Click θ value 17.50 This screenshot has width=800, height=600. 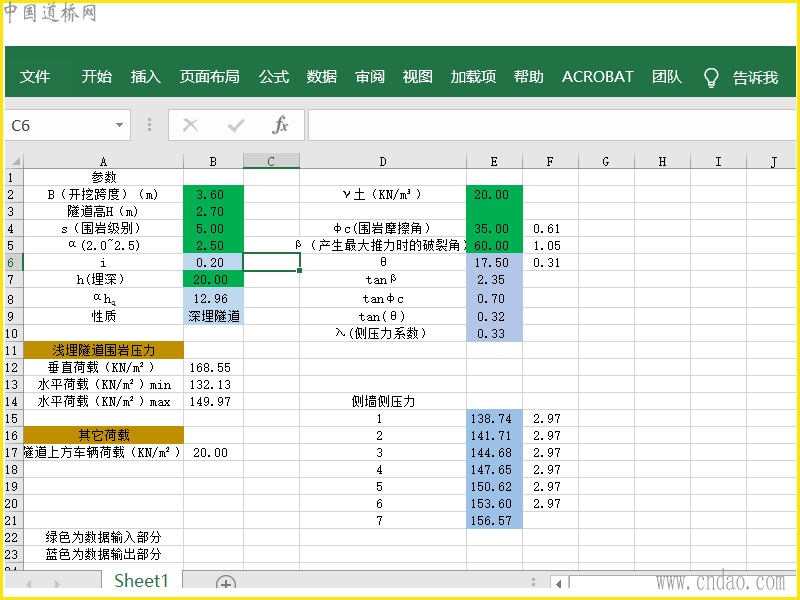pyautogui.click(x=494, y=262)
